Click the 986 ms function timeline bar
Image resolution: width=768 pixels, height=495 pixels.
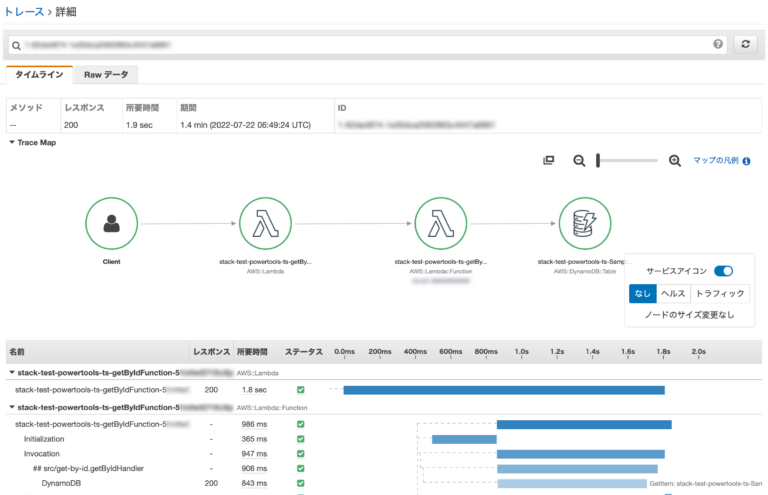pos(584,424)
